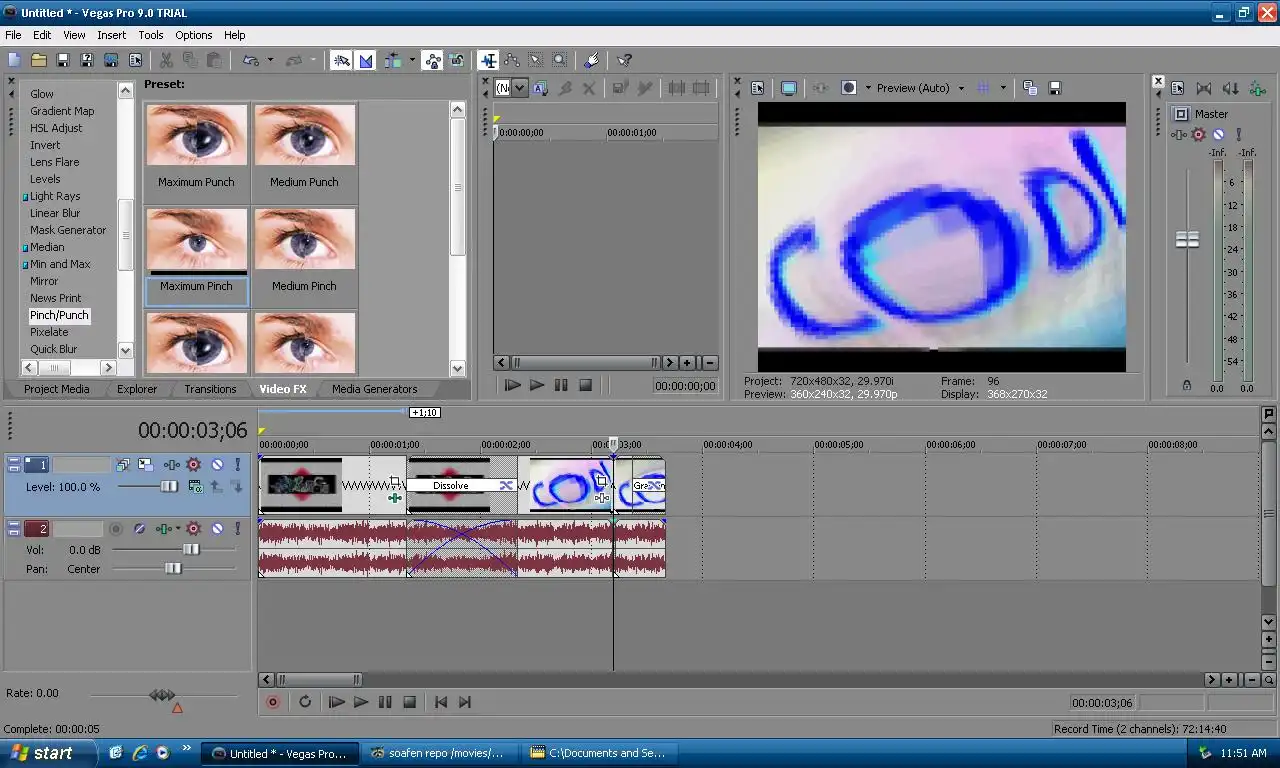Open Track FX on video track 1
The height and width of the screenshot is (768, 1280).
pos(172,465)
